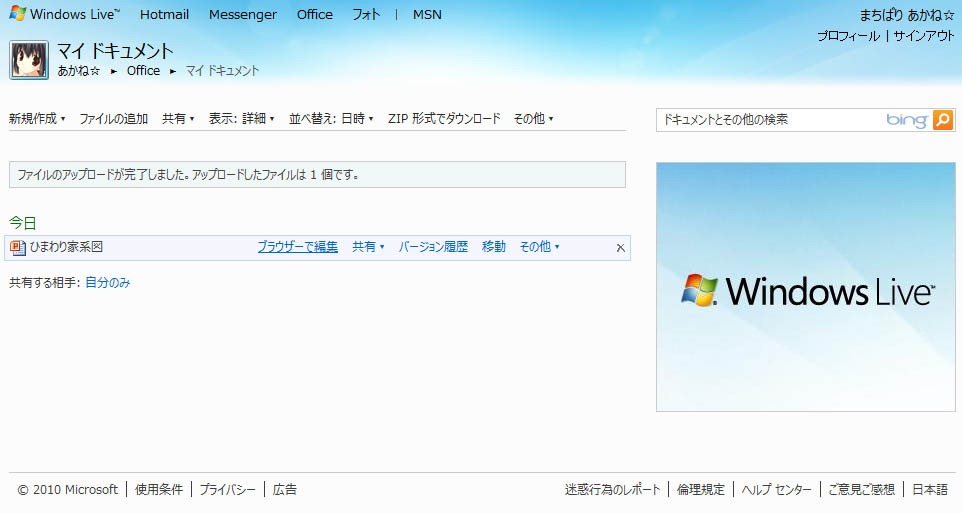Open the 並べ替え: 日時 dropdown
The height and width of the screenshot is (513, 962).
coord(331,118)
